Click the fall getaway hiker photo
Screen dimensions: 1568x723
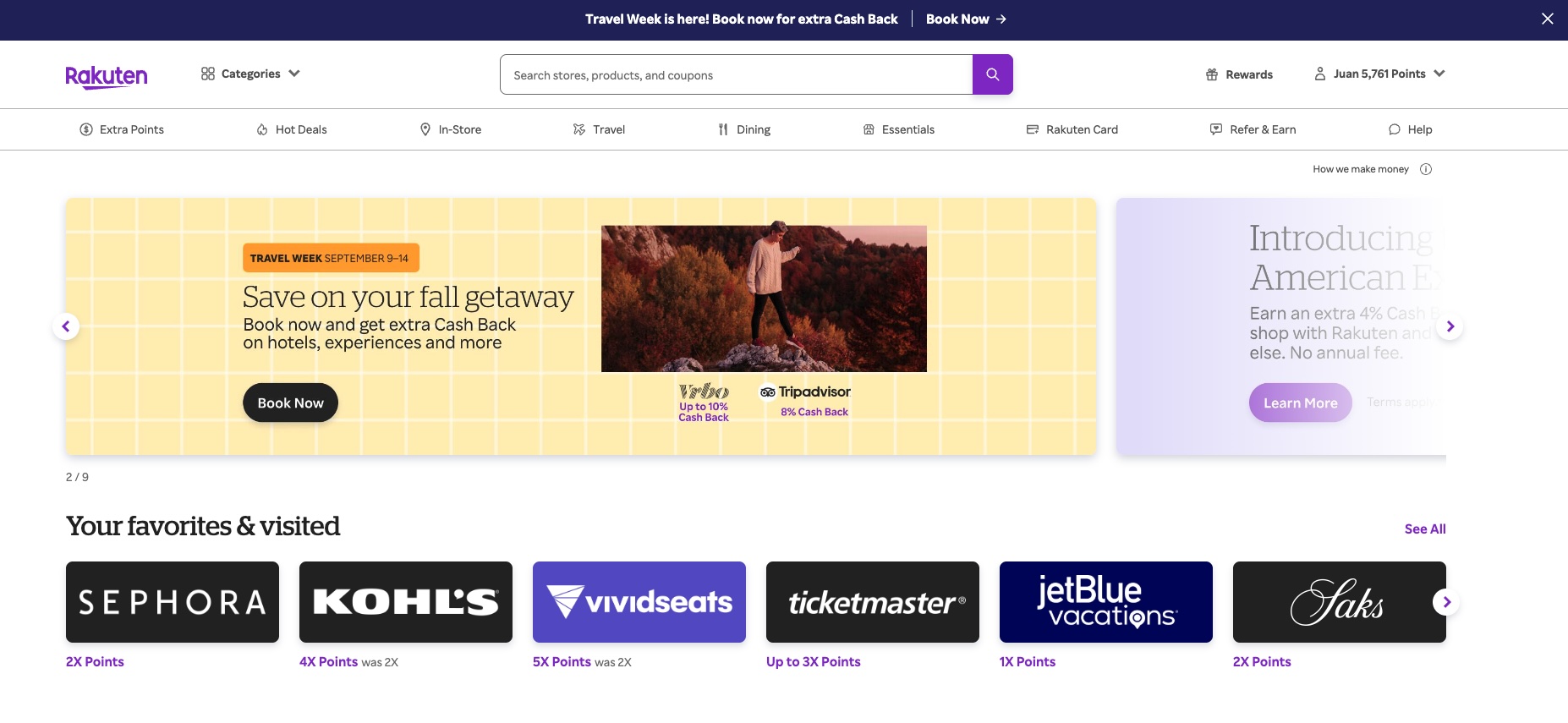coord(764,299)
